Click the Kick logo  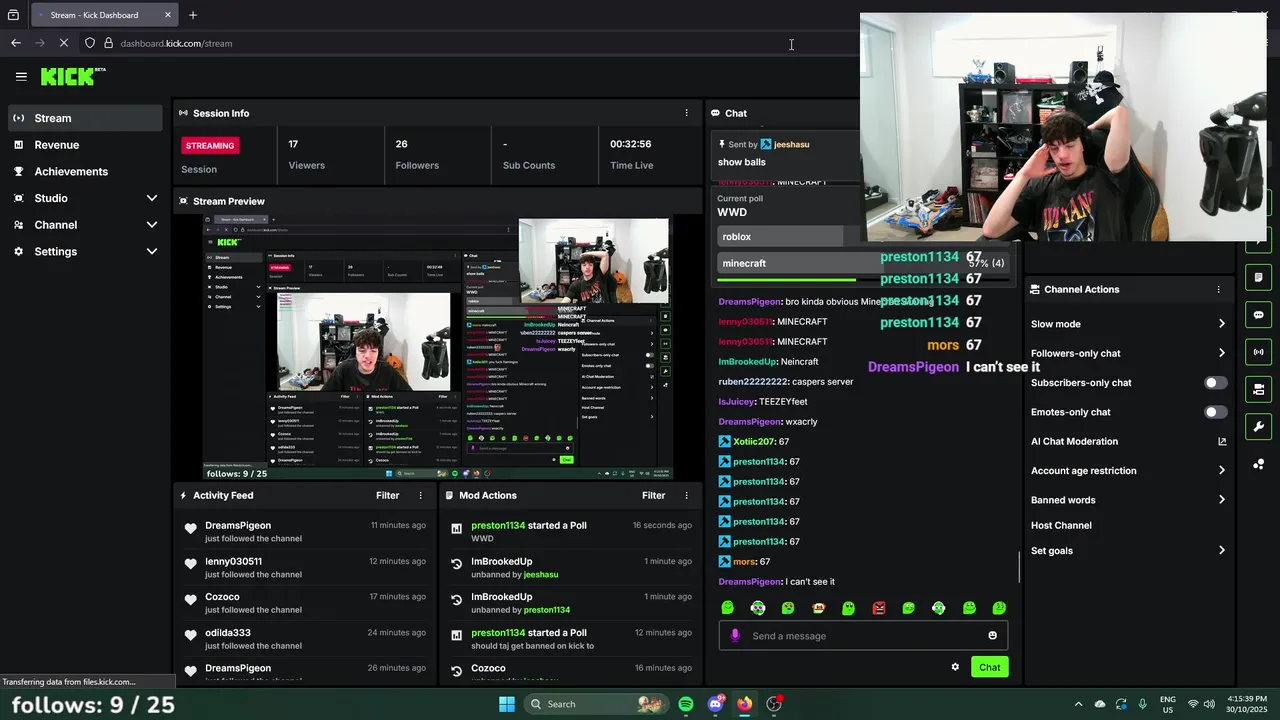click(73, 76)
